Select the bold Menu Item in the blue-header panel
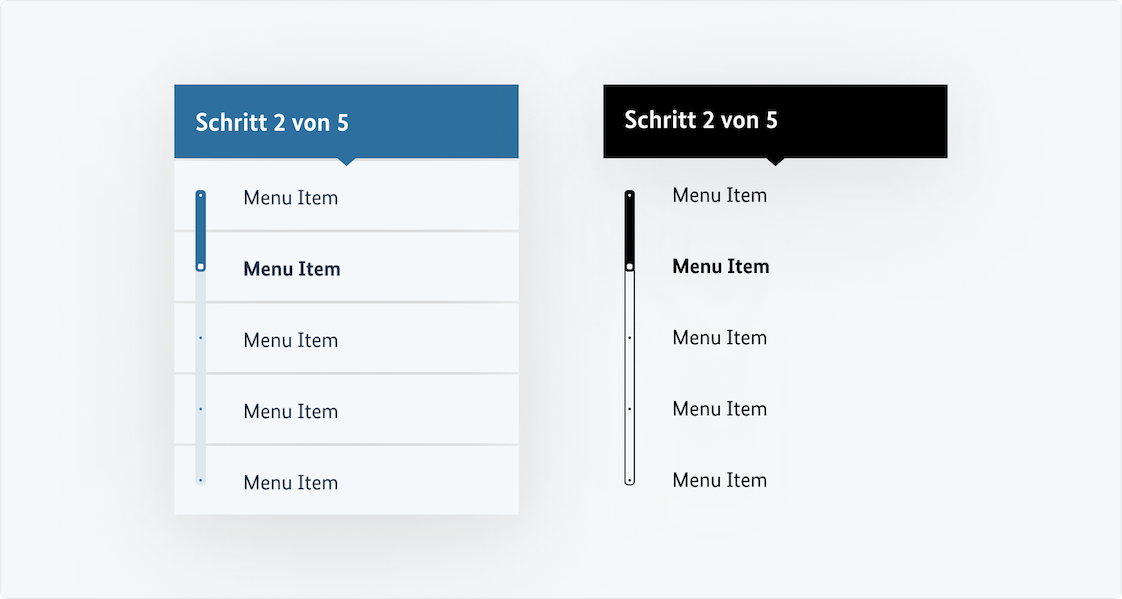This screenshot has width=1122, height=599. [291, 269]
